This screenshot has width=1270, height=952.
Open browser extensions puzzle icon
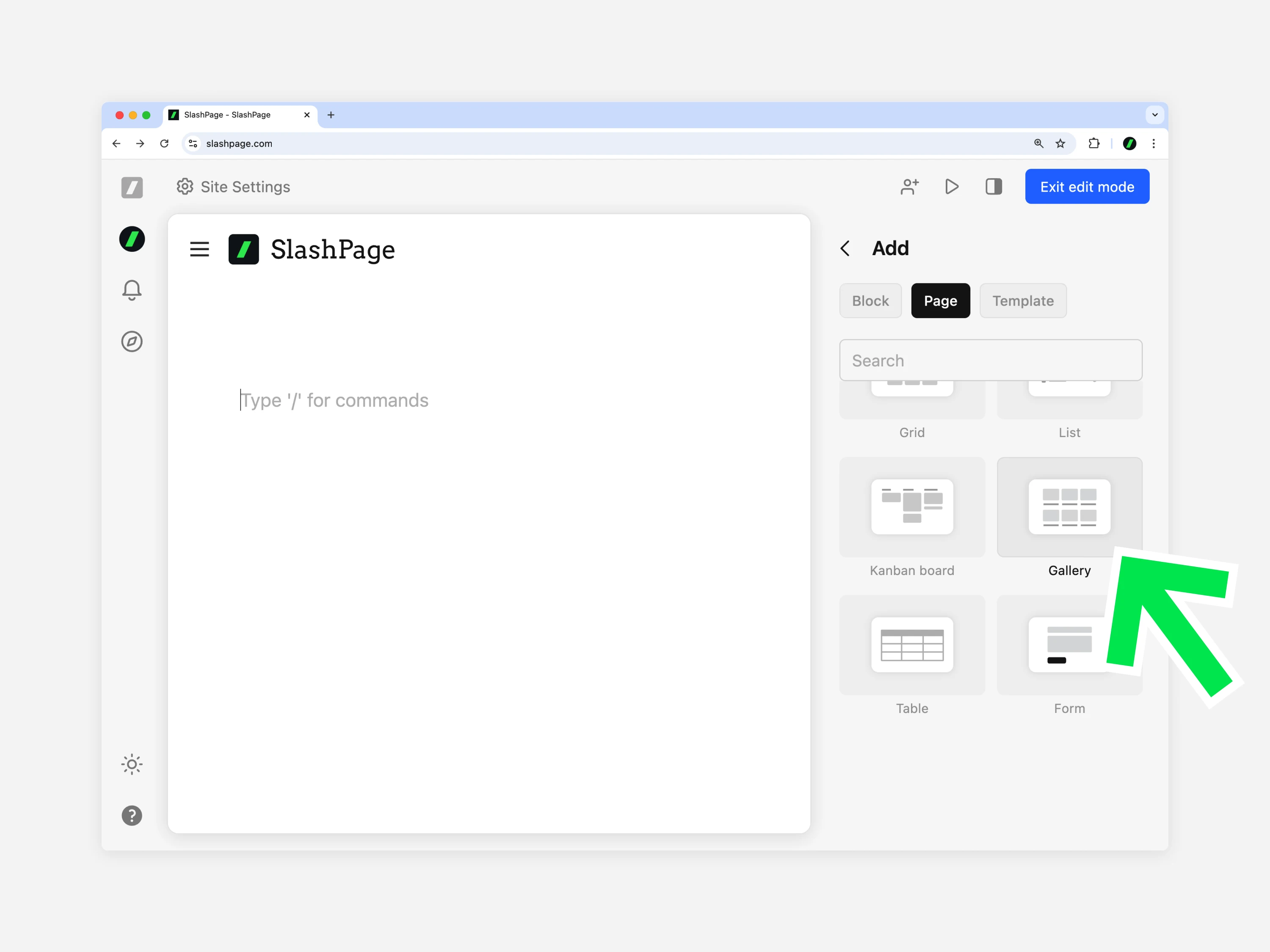pyautogui.click(x=1094, y=143)
